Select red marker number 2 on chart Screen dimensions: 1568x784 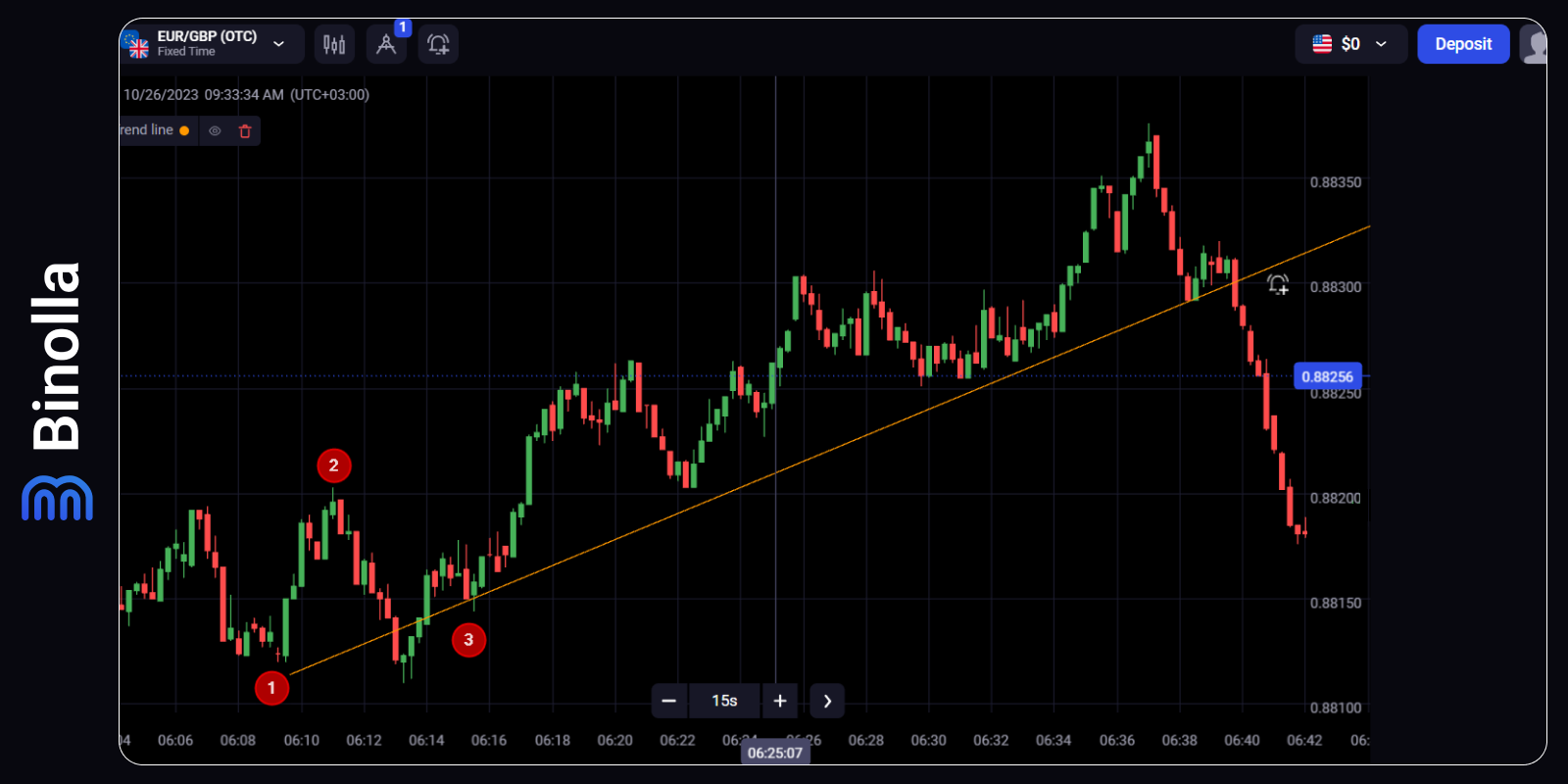[x=334, y=465]
